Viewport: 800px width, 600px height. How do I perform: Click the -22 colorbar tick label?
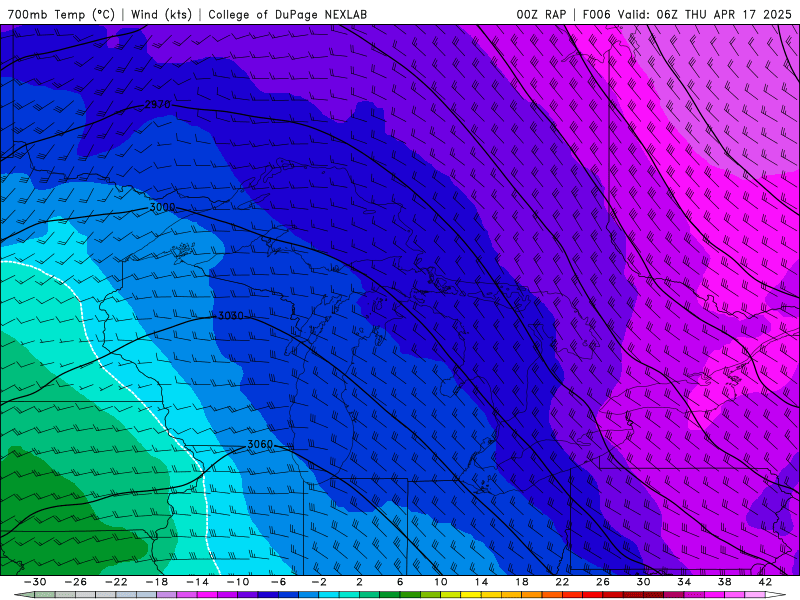[116, 582]
